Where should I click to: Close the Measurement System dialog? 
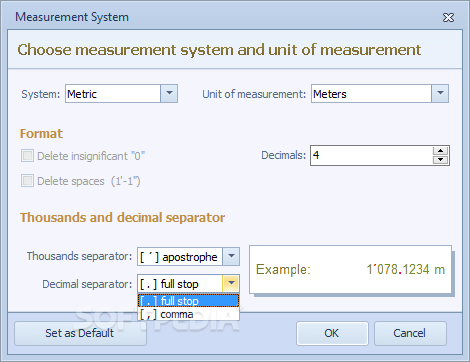[448, 17]
